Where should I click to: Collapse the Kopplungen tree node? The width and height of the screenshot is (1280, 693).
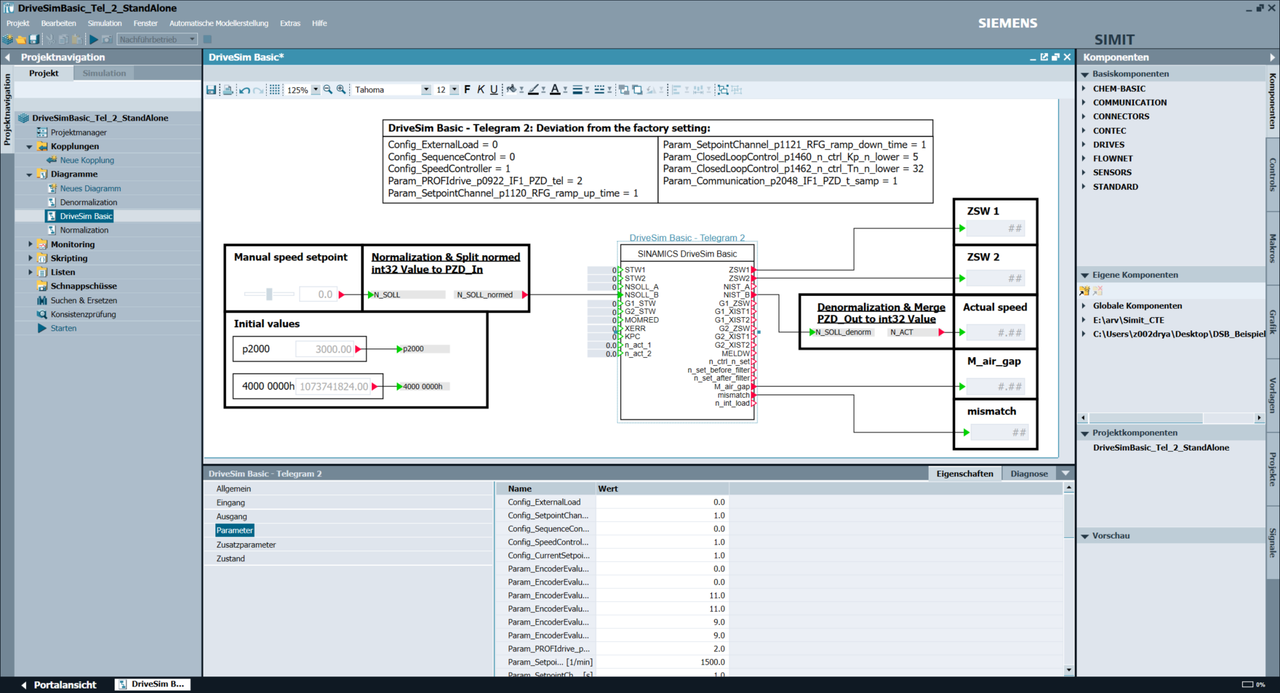pos(29,146)
